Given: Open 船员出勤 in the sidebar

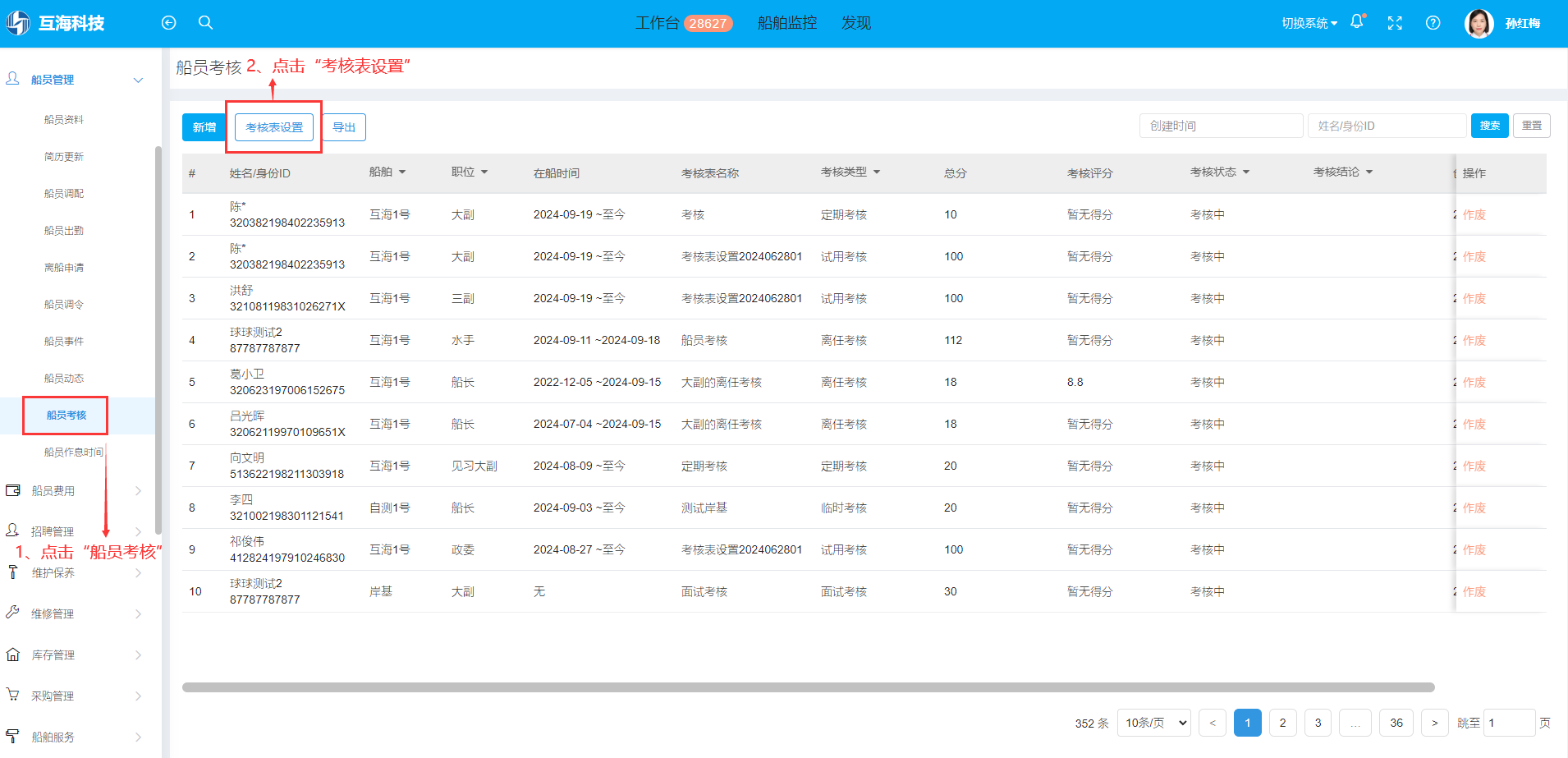Looking at the screenshot, I should tap(64, 231).
